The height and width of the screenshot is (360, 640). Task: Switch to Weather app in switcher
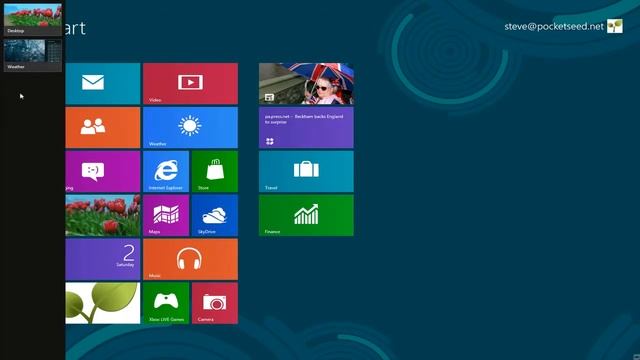33,55
